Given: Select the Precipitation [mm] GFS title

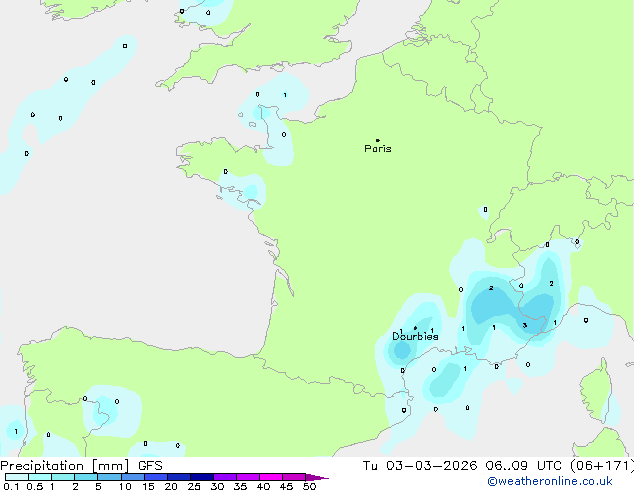Looking at the screenshot, I should pyautogui.click(x=81, y=466).
